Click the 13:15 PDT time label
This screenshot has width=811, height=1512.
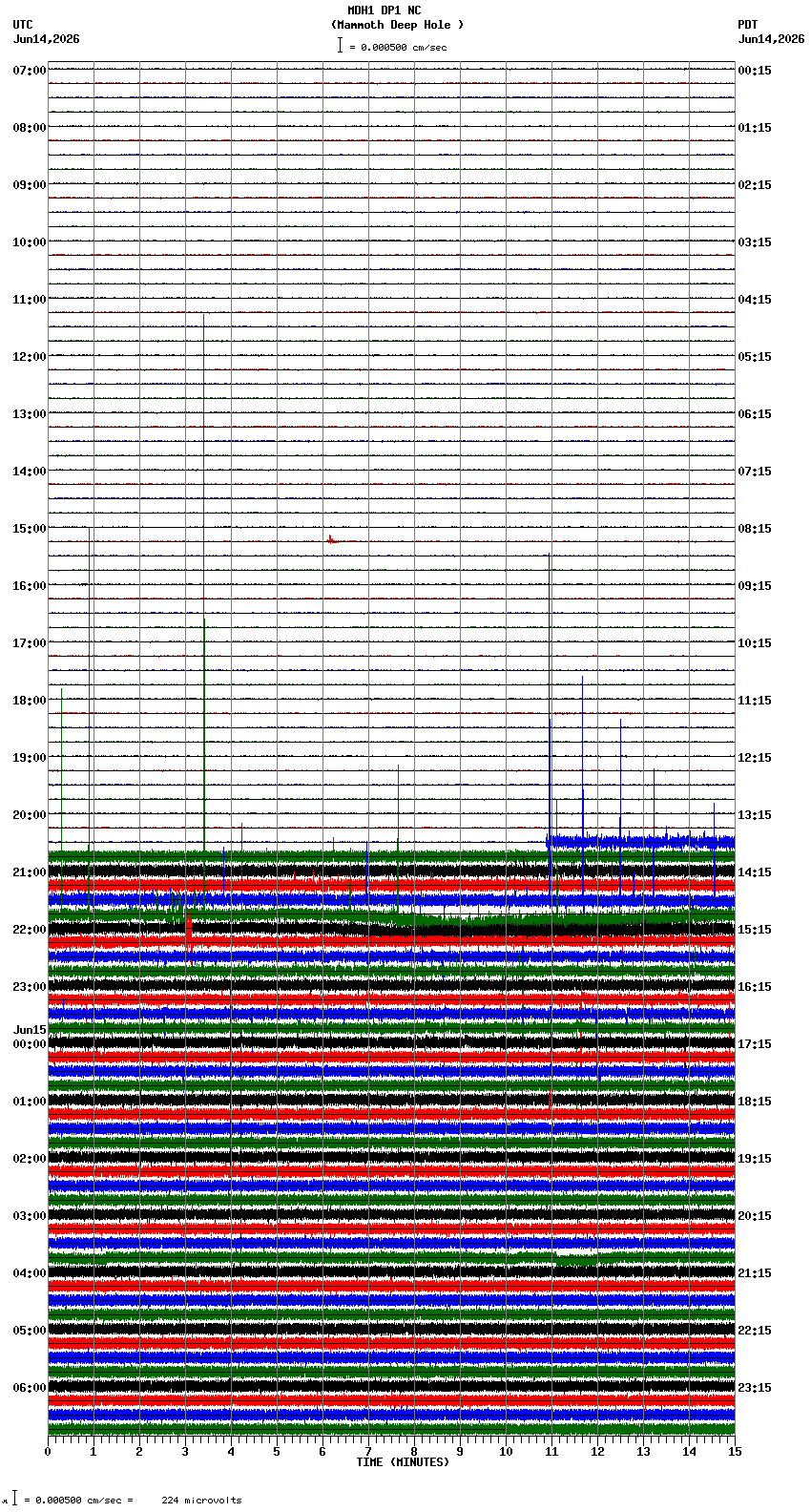[x=755, y=815]
